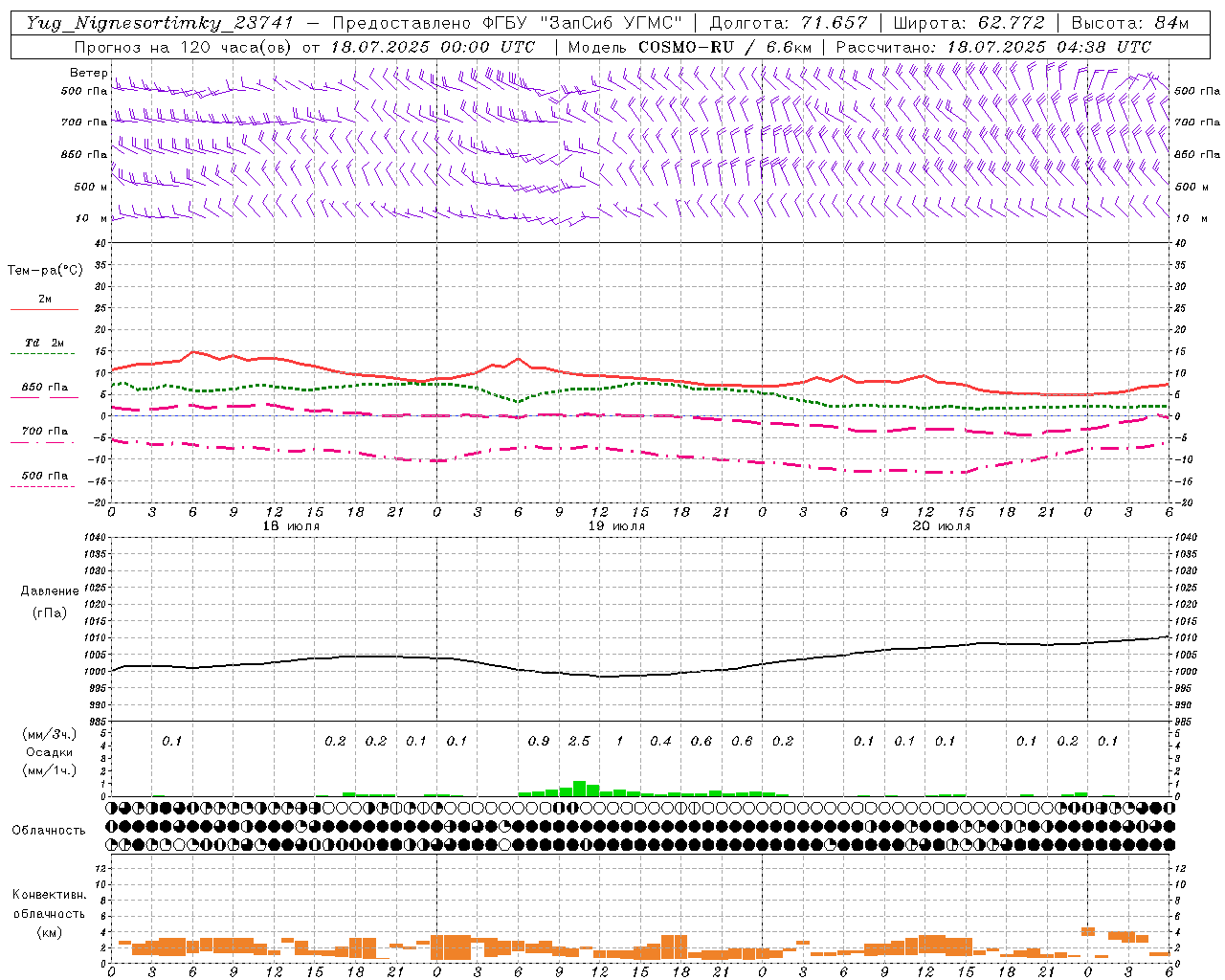Click forecast start time '18.07.2025 00:00 UTC'
This screenshot has height=980, width=1225.
pyautogui.click(x=433, y=47)
